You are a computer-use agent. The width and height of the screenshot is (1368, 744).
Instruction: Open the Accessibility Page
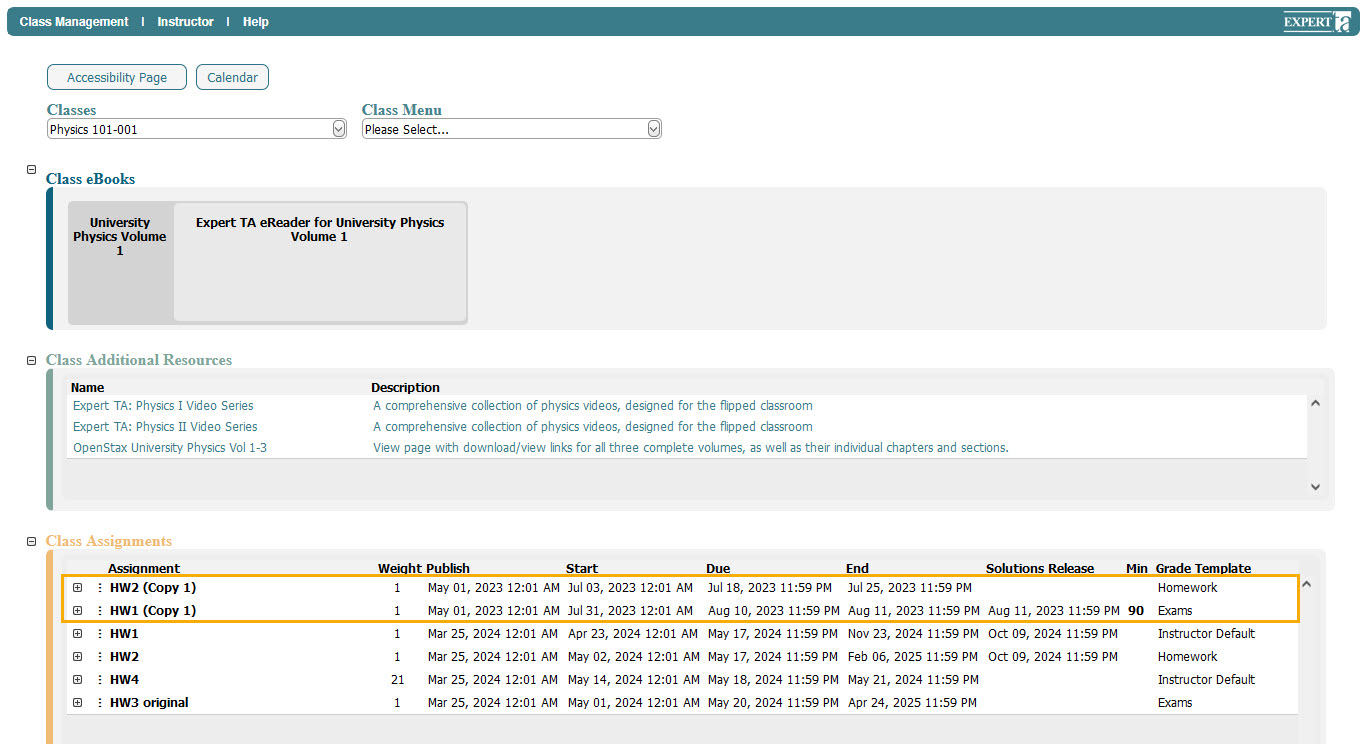117,77
